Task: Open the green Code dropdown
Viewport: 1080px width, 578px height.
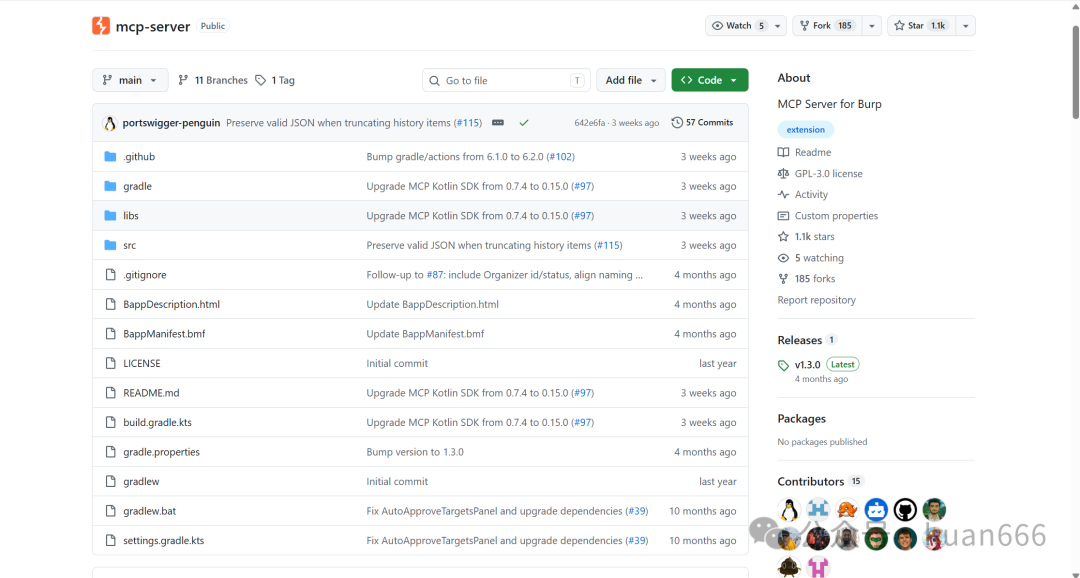Action: tap(709, 80)
